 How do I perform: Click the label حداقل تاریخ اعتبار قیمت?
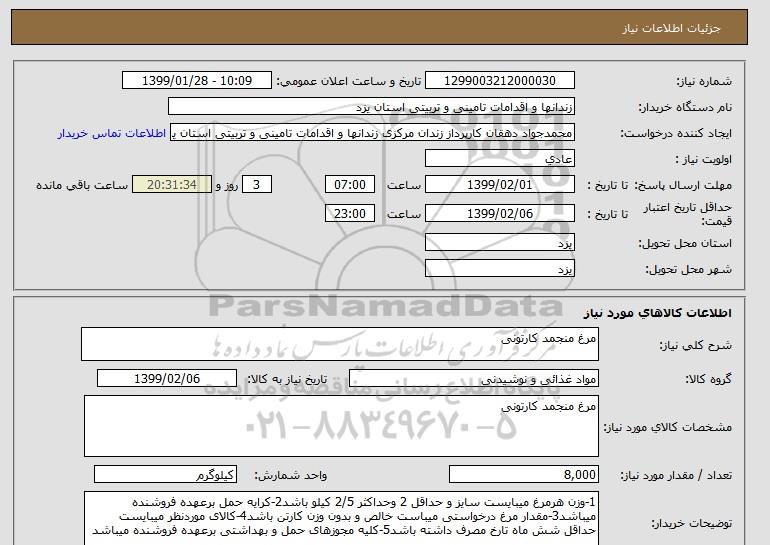(688, 214)
